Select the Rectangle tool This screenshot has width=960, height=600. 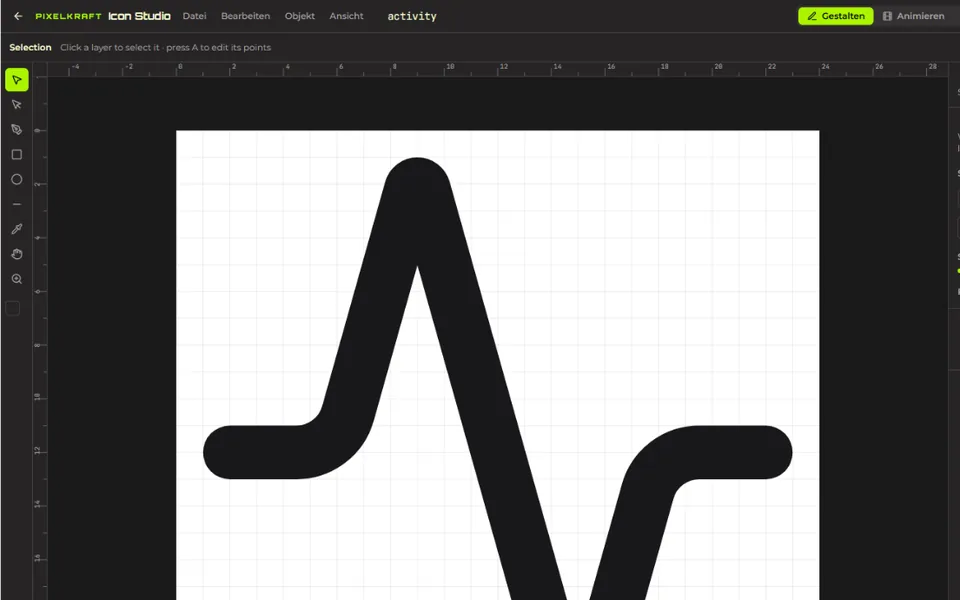pyautogui.click(x=17, y=154)
